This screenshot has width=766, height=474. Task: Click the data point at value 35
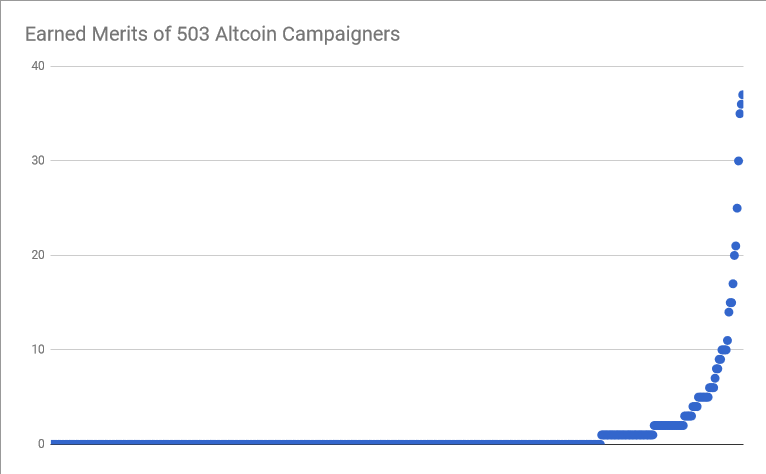point(740,114)
